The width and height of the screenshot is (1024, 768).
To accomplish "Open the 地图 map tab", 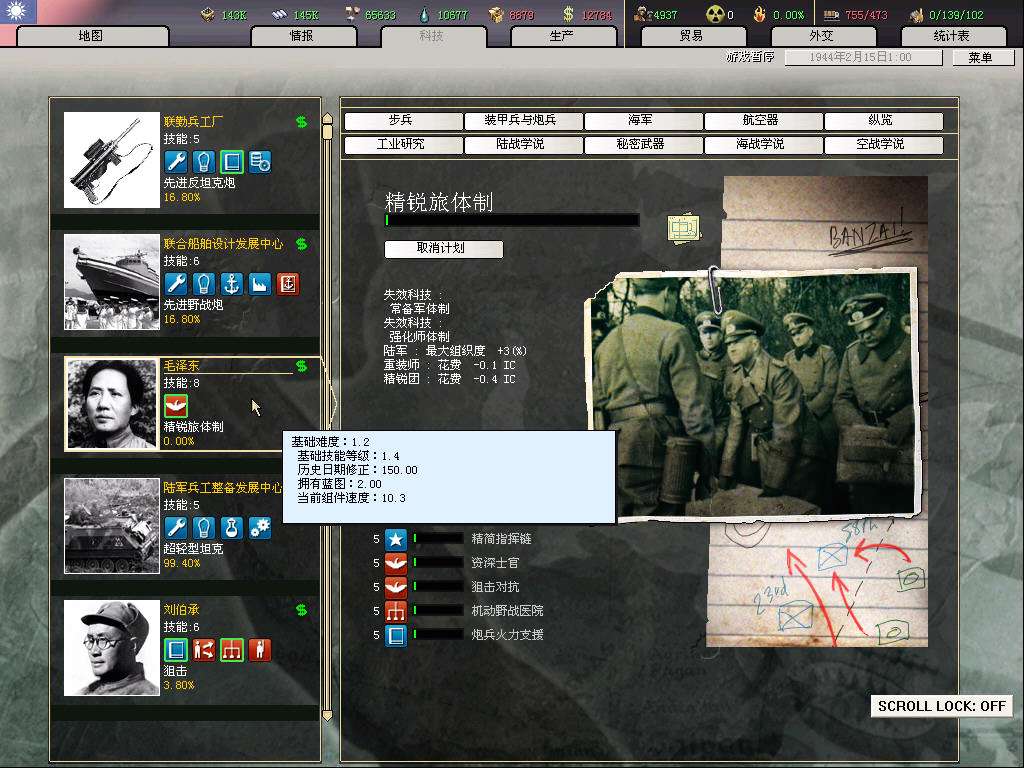I will click(92, 36).
